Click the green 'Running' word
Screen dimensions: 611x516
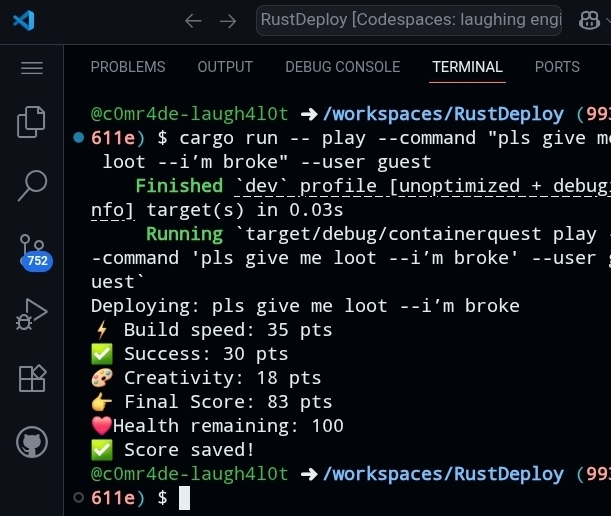185,234
